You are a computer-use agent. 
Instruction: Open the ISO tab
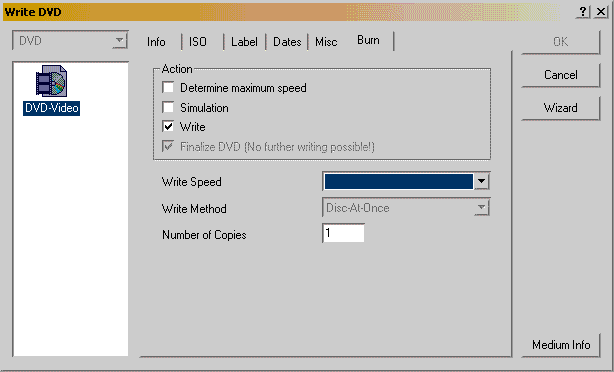pyautogui.click(x=198, y=42)
